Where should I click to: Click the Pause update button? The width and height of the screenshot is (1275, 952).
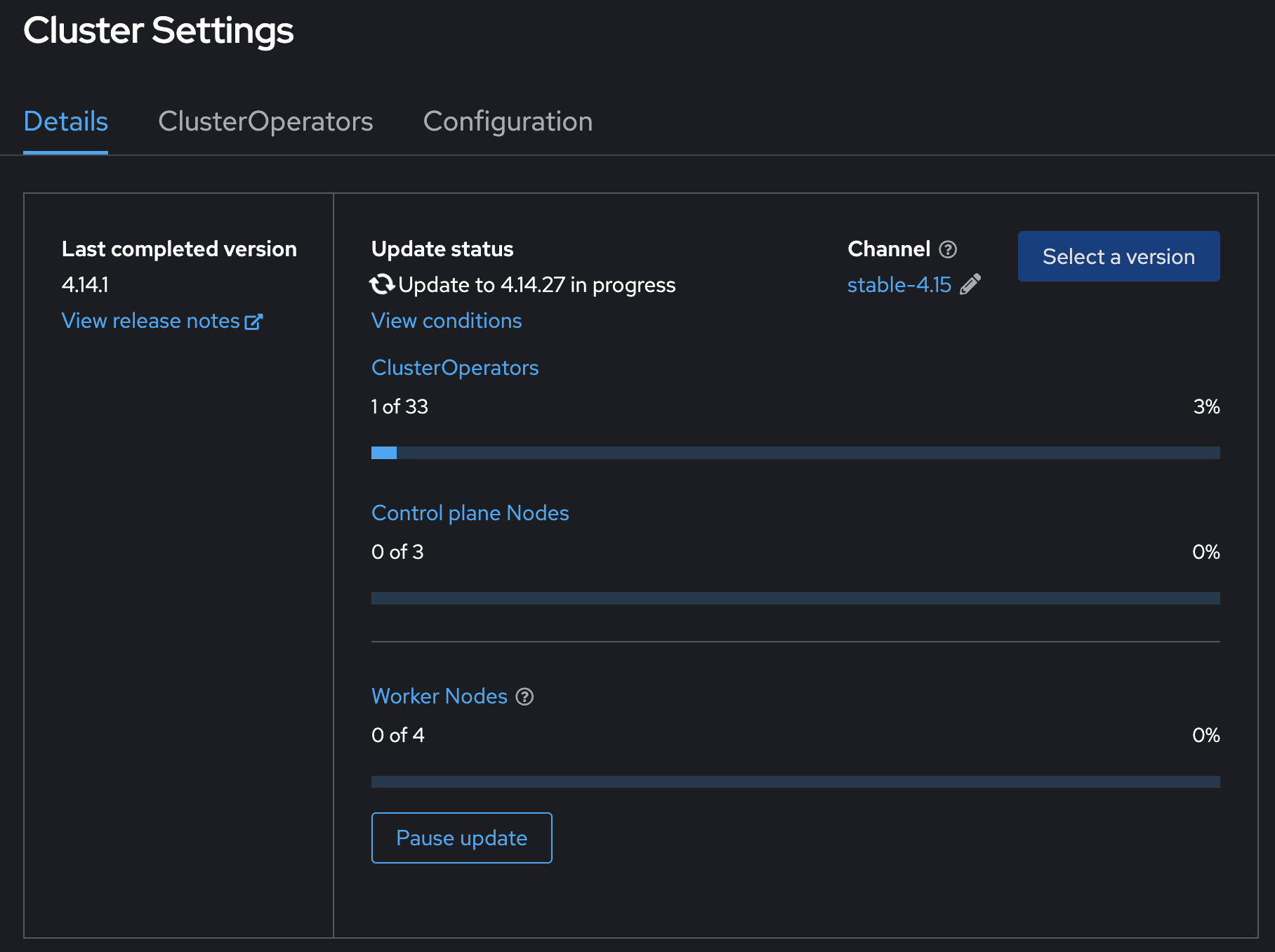pyautogui.click(x=461, y=838)
